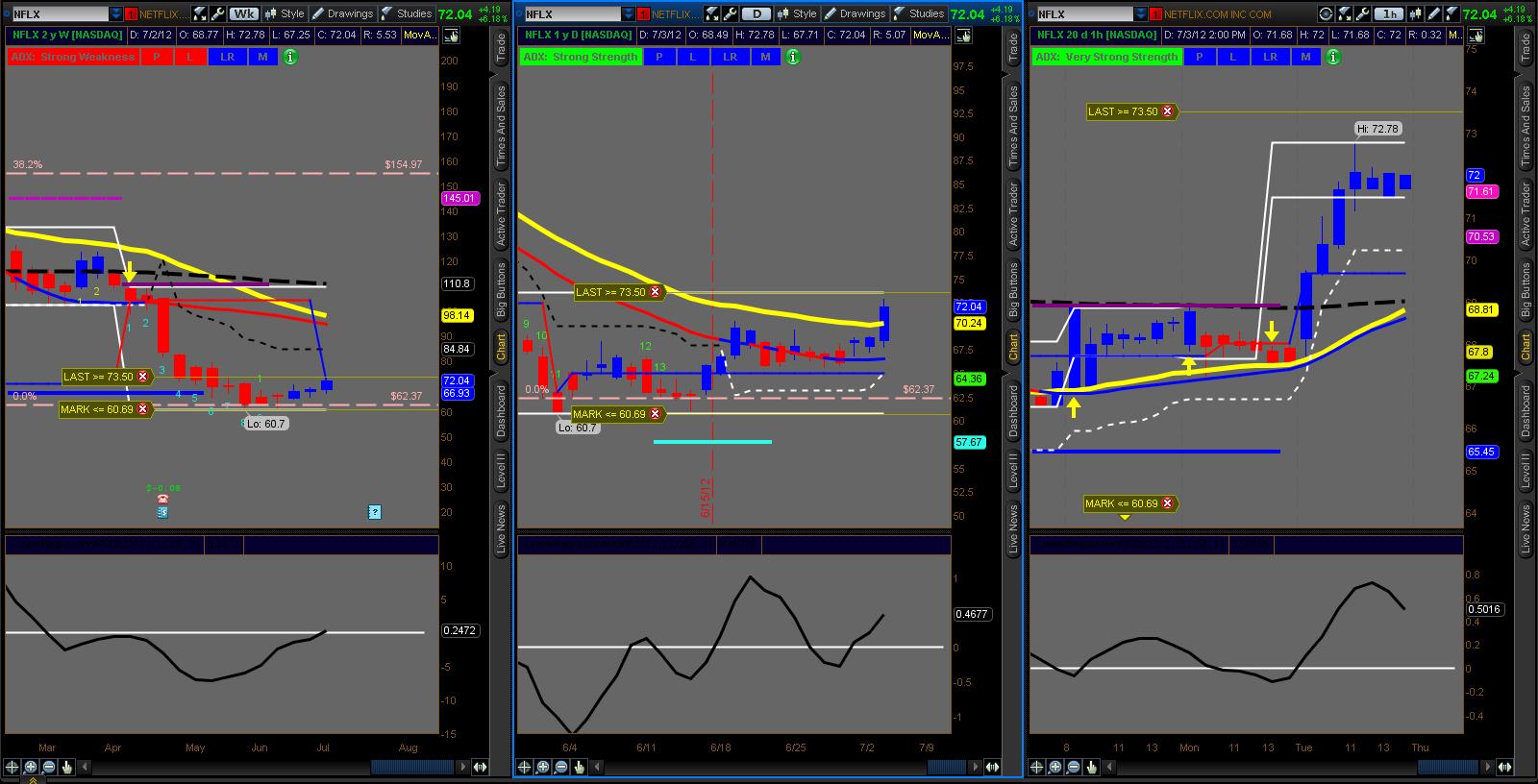Image resolution: width=1538 pixels, height=784 pixels.
Task: Toggle the LR button in weekly chart
Action: pos(227,57)
